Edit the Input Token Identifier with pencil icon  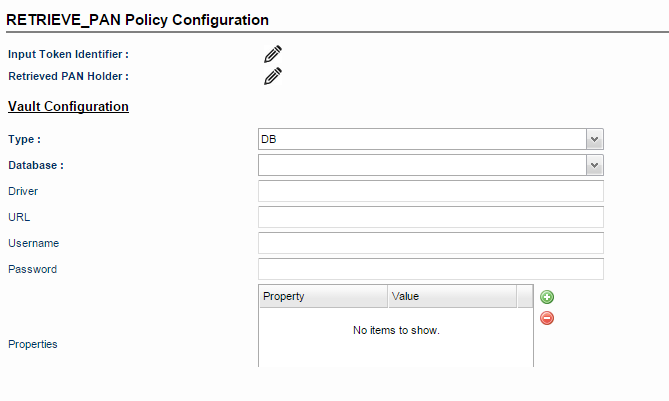pyautogui.click(x=273, y=54)
